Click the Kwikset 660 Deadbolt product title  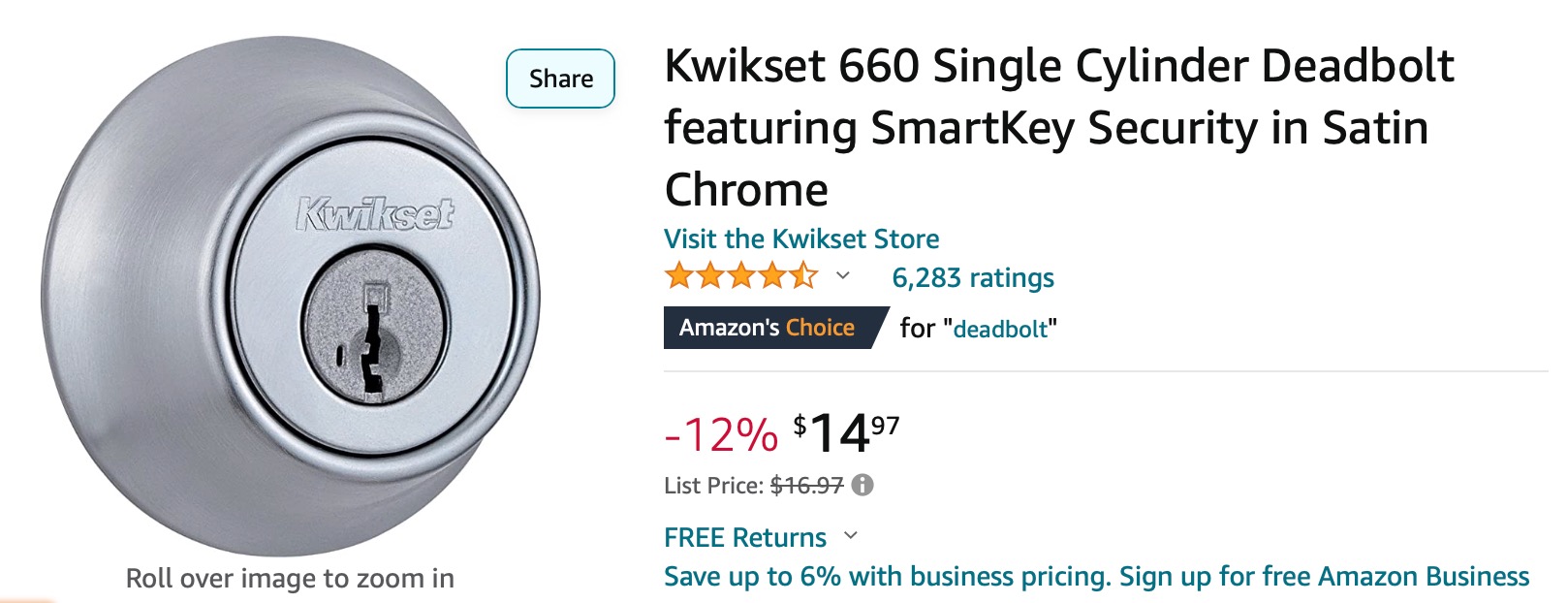(x=1059, y=127)
